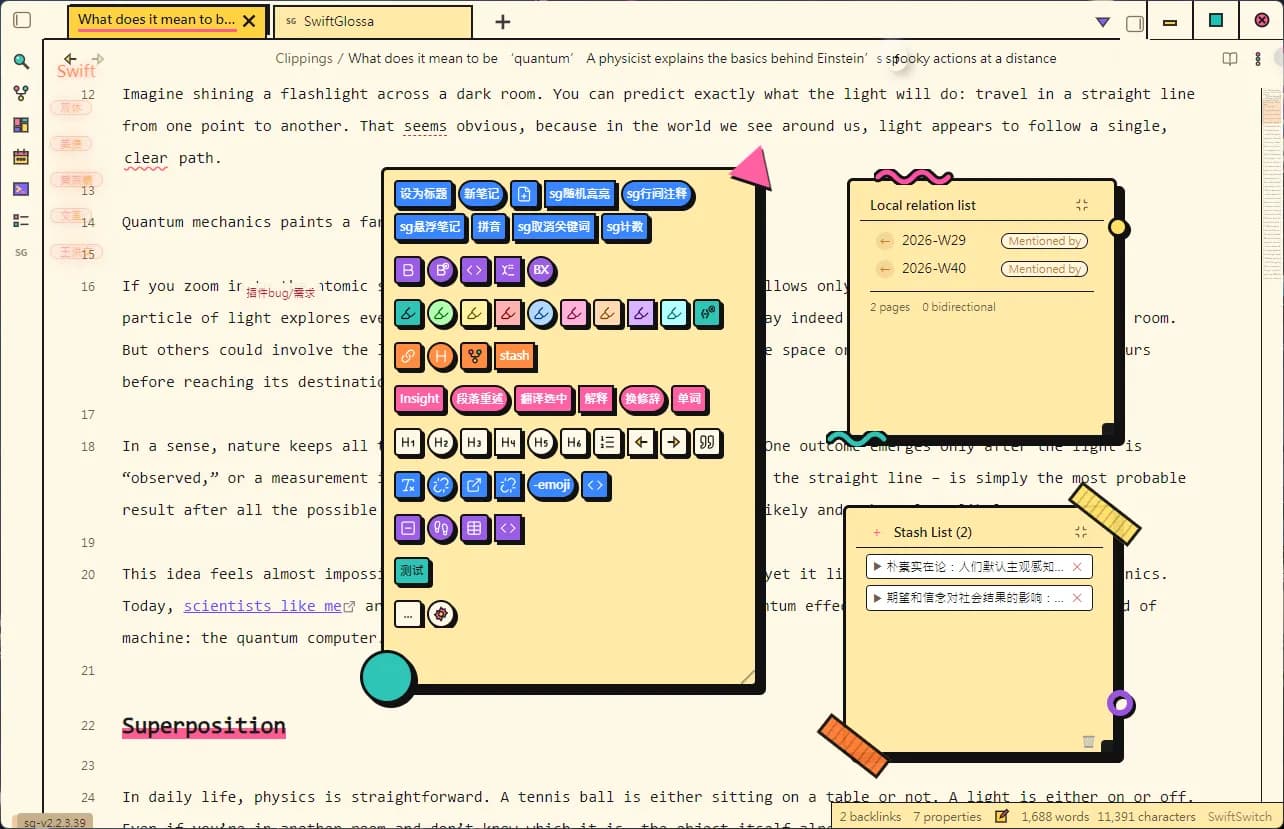Viewport: 1284px width, 829px height.
Task: Open the note's three-dot more options menu
Action: 1258,59
